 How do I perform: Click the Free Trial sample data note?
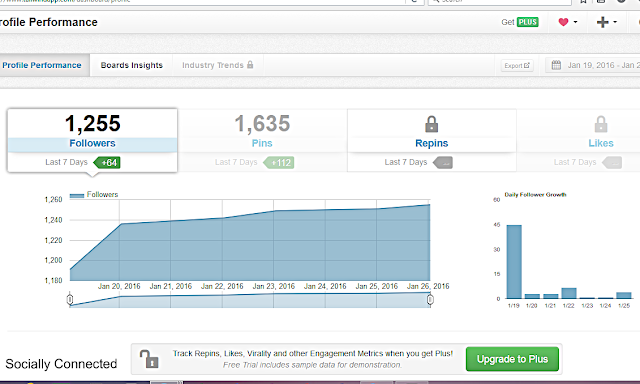coord(312,365)
